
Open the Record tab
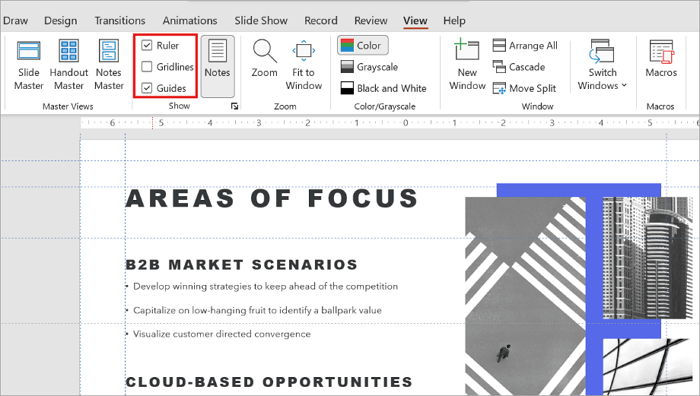pos(321,21)
